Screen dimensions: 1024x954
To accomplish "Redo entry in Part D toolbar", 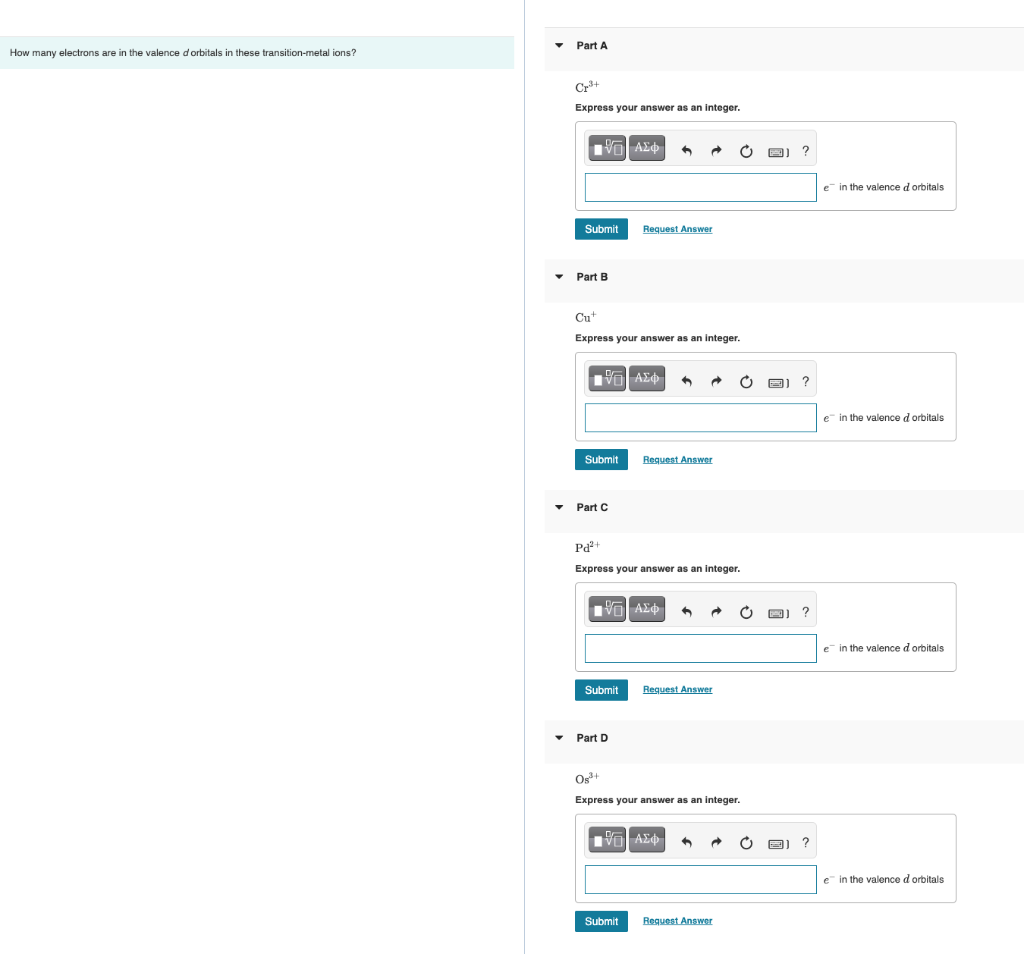I will (716, 842).
